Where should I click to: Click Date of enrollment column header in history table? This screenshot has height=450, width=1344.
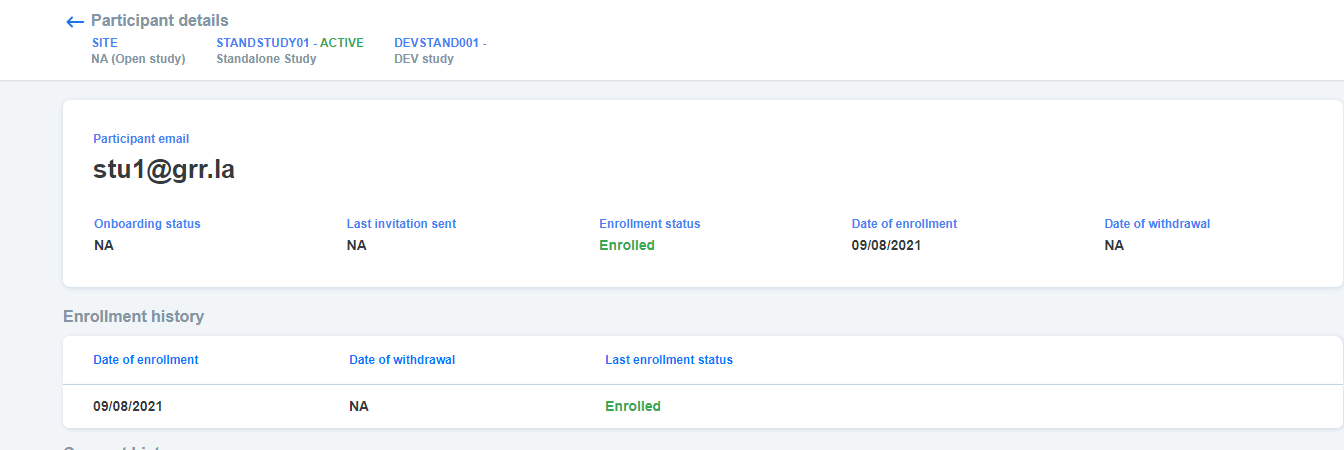[146, 360]
